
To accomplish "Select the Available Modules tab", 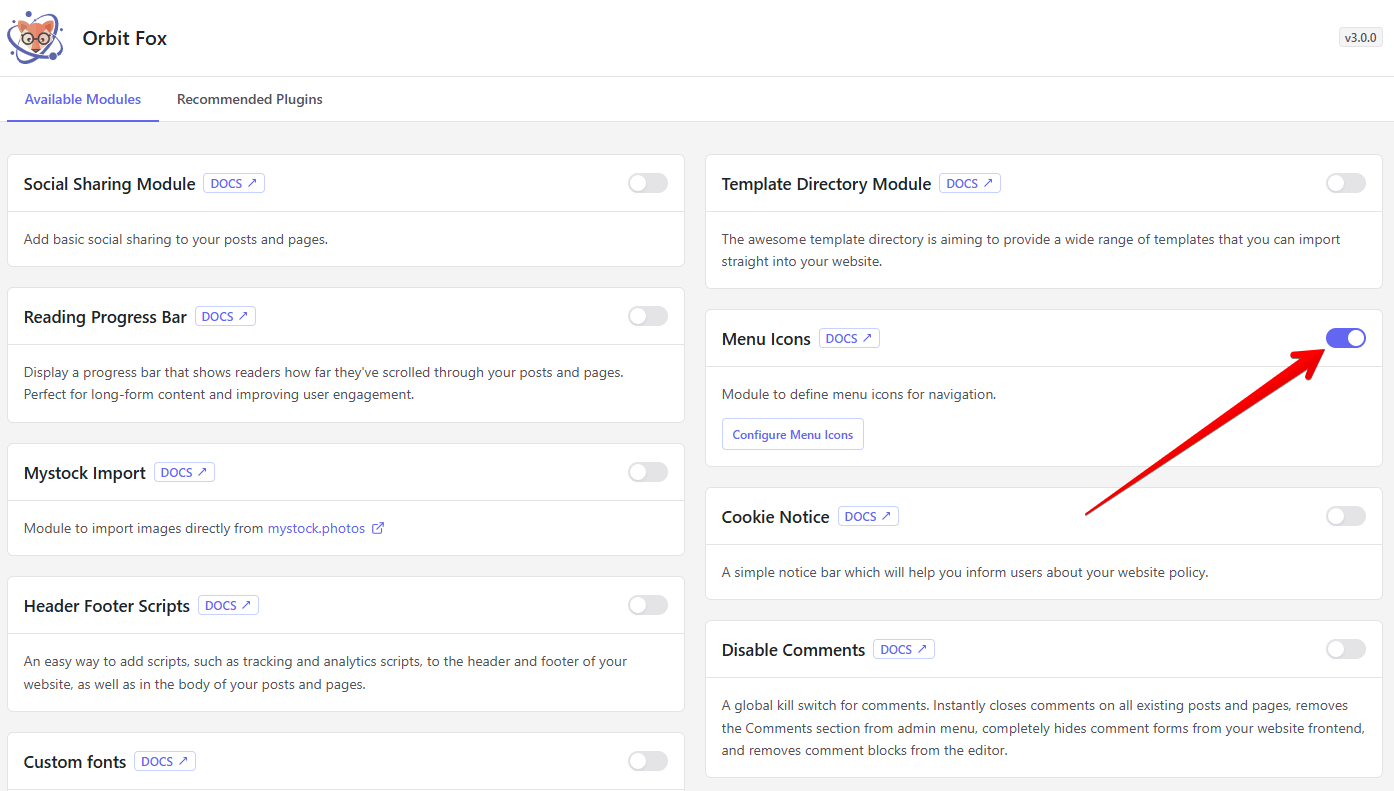I will point(83,100).
